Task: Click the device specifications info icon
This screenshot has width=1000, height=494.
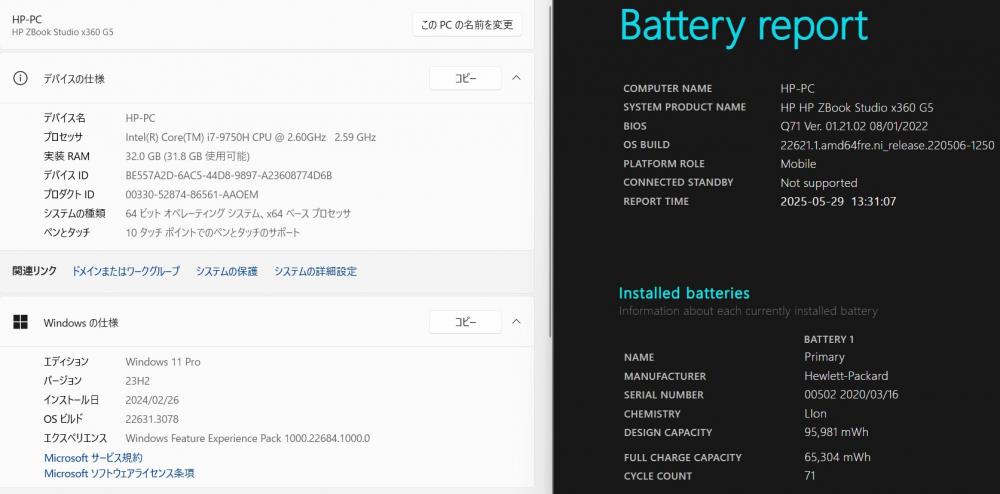Action: (x=20, y=78)
